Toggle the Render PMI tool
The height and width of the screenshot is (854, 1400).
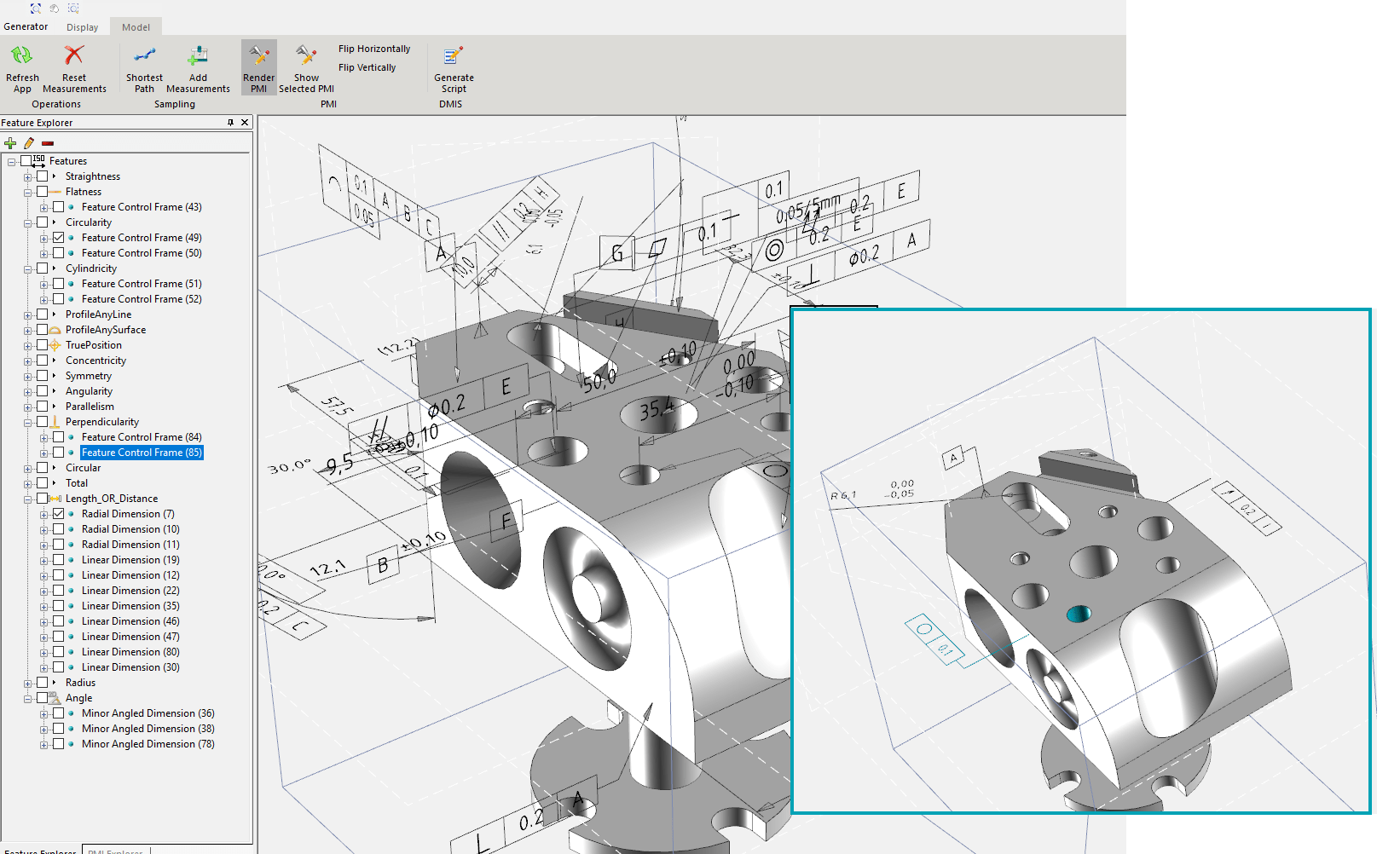(258, 57)
